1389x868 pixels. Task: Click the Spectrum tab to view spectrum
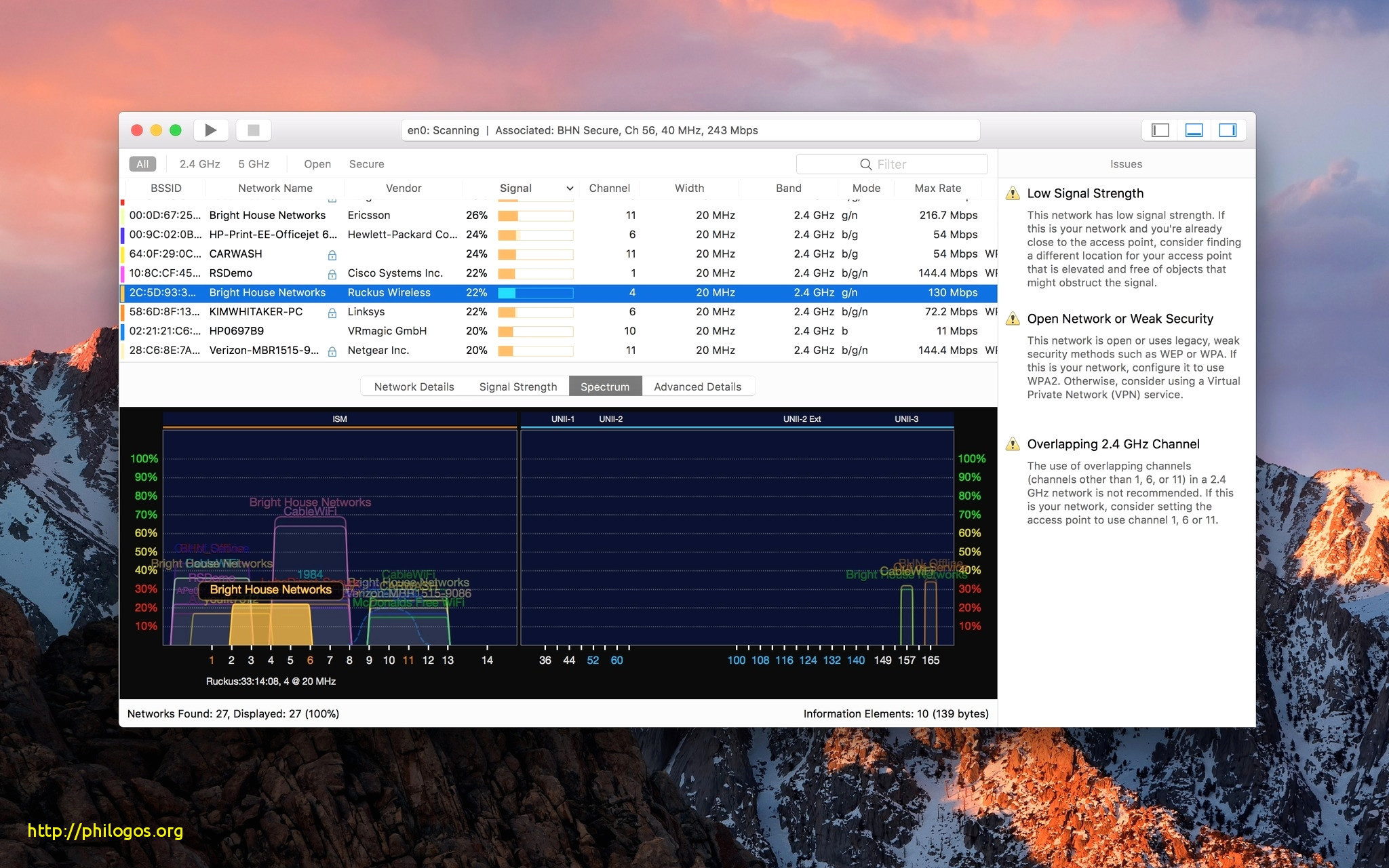pyautogui.click(x=605, y=385)
